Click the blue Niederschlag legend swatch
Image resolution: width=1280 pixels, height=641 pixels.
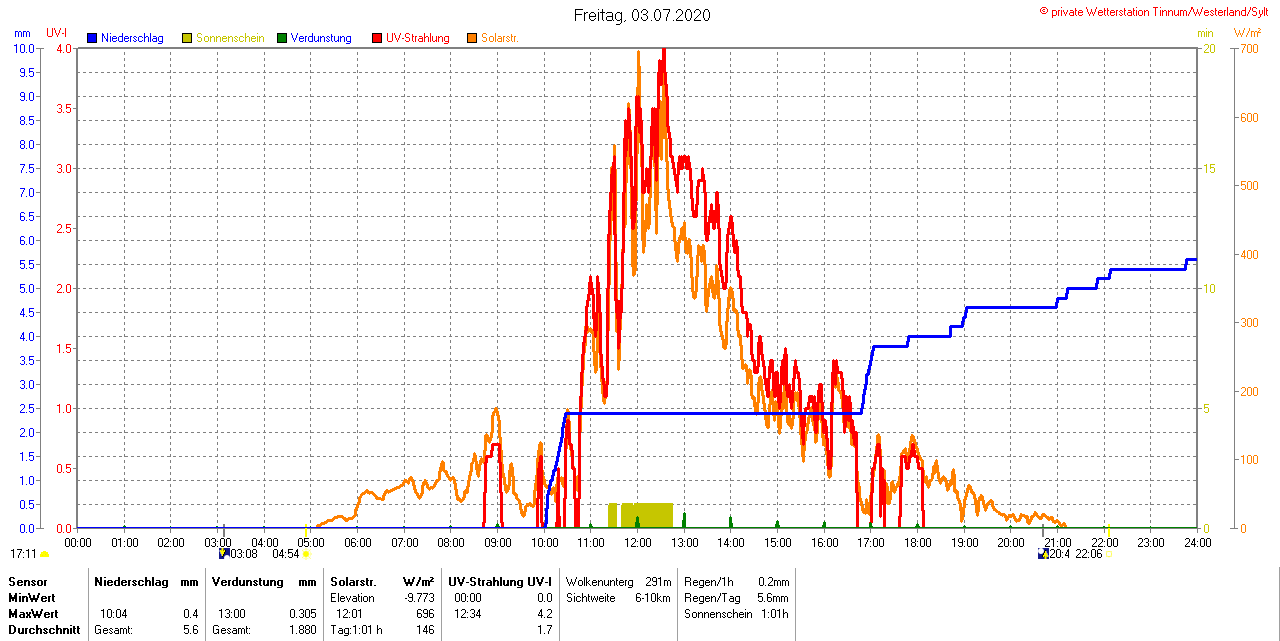tap(92, 38)
